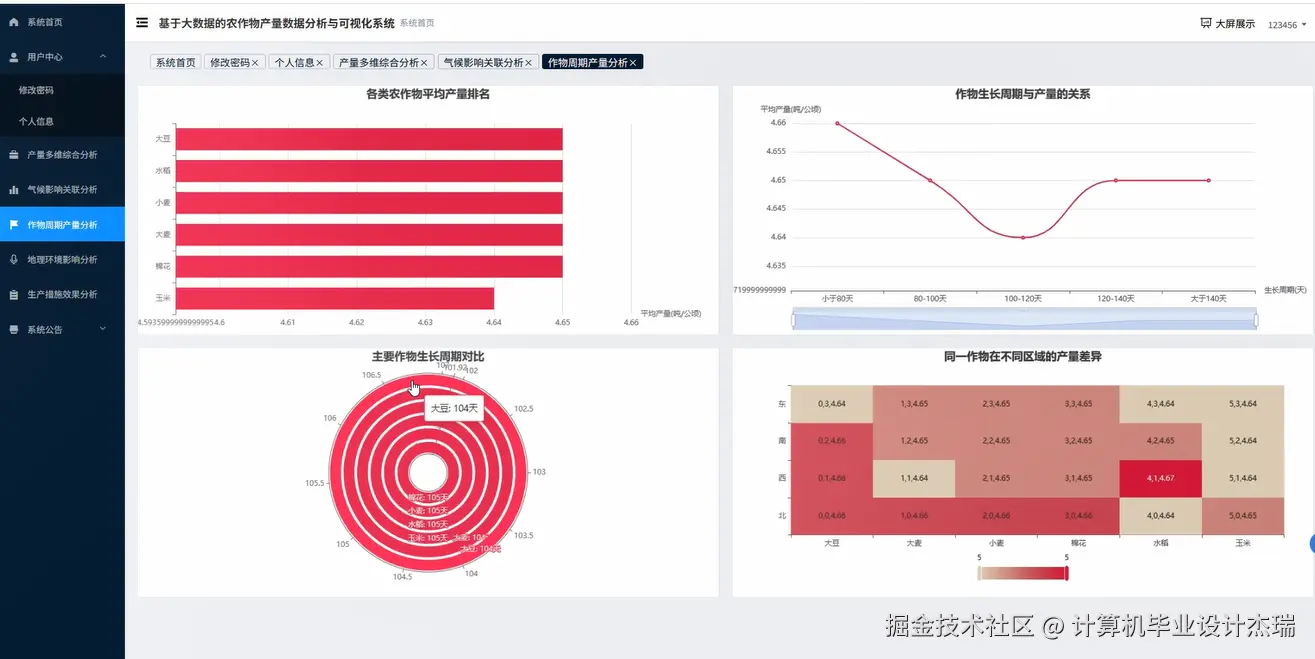
Task: Click the 棉花 bar in ranking chart
Action: point(369,266)
